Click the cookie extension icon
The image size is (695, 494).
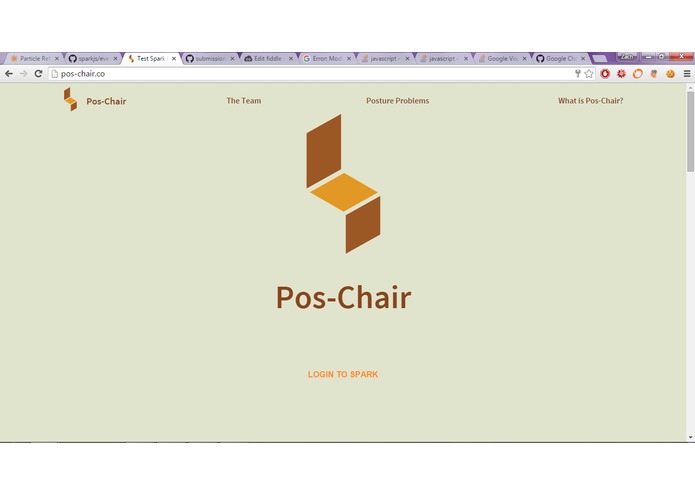(x=670, y=74)
